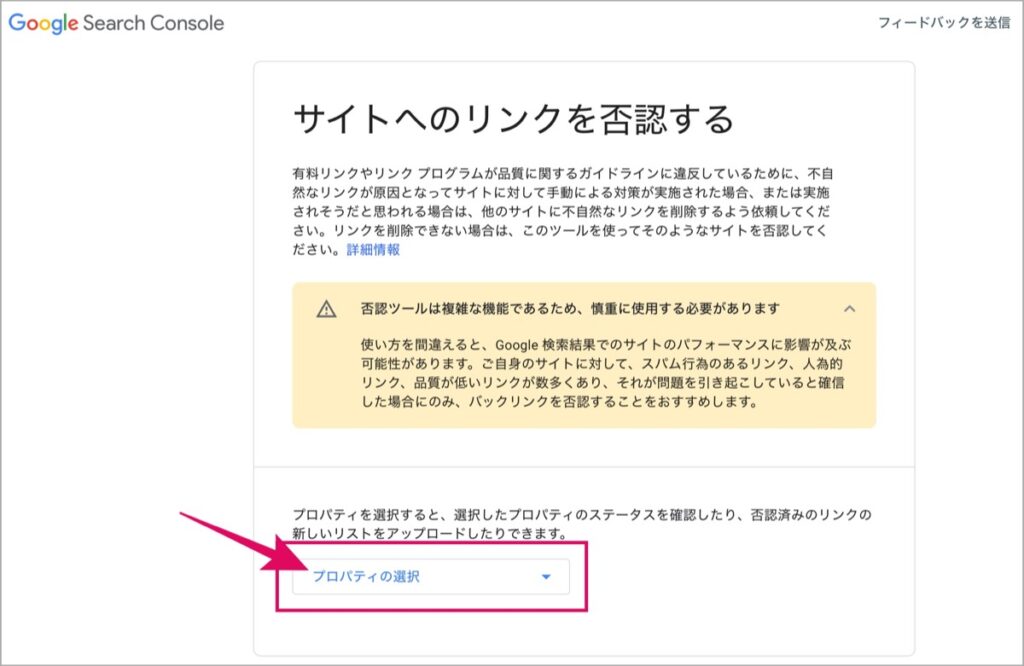Click the dropdown arrow next to プロパティの選択
The height and width of the screenshot is (666, 1024).
point(546,577)
